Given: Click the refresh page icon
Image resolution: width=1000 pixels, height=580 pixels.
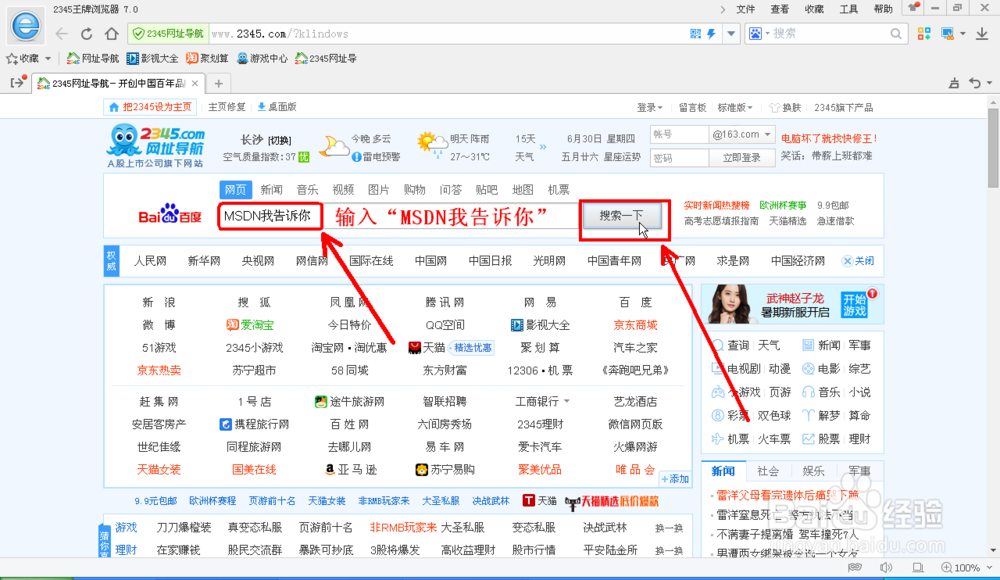Looking at the screenshot, I should pyautogui.click(x=86, y=33).
